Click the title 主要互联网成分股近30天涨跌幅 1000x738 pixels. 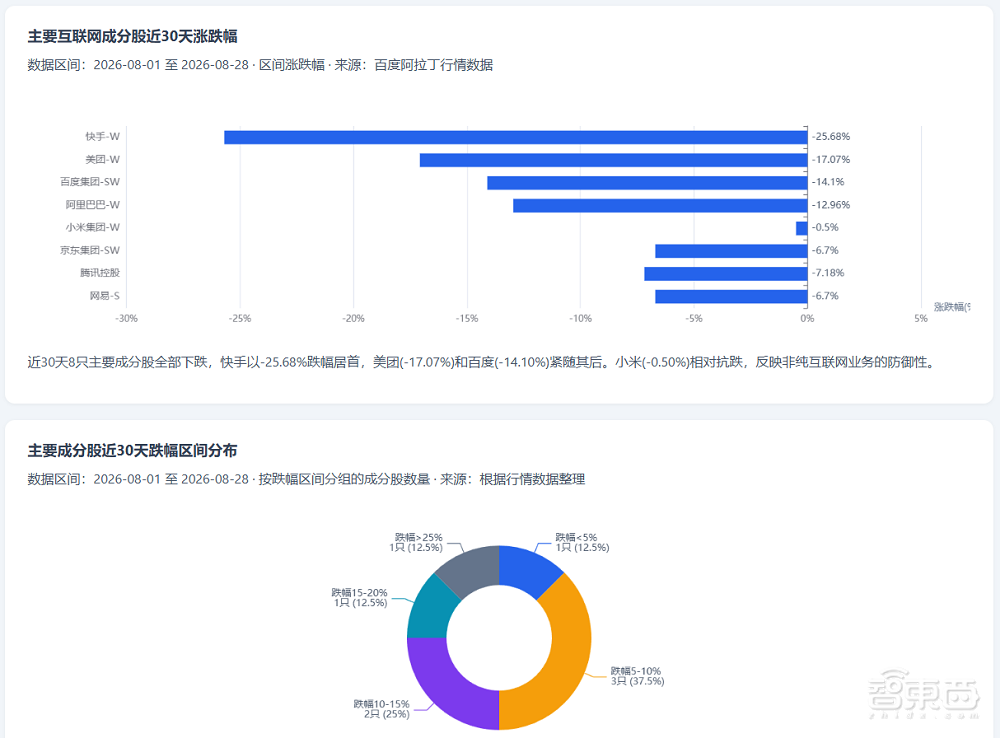coord(132,36)
